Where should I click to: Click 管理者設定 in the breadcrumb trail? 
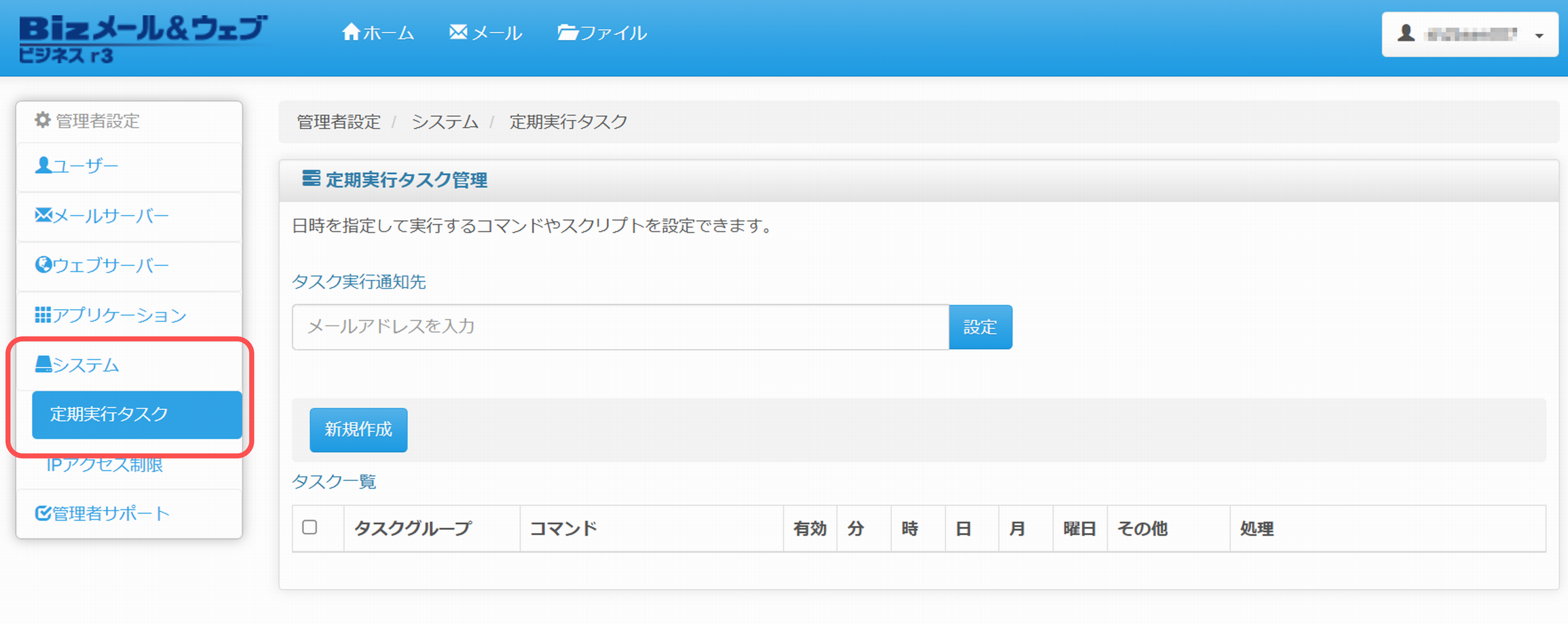pyautogui.click(x=338, y=122)
